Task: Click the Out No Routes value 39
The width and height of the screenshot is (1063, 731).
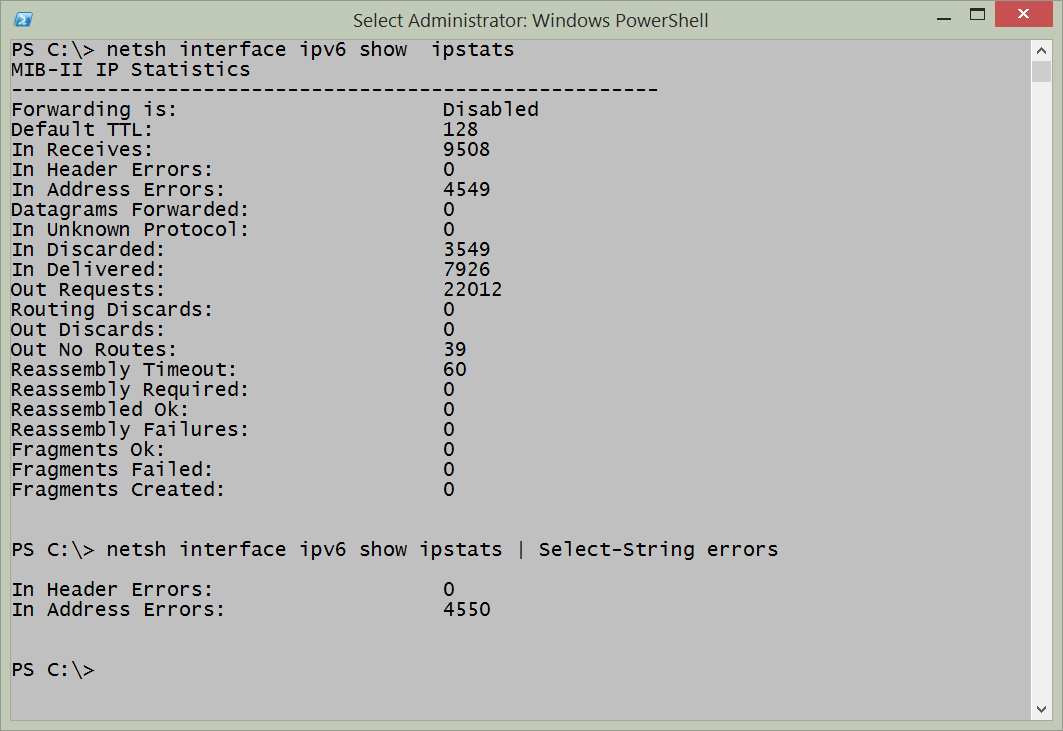Action: 454,350
